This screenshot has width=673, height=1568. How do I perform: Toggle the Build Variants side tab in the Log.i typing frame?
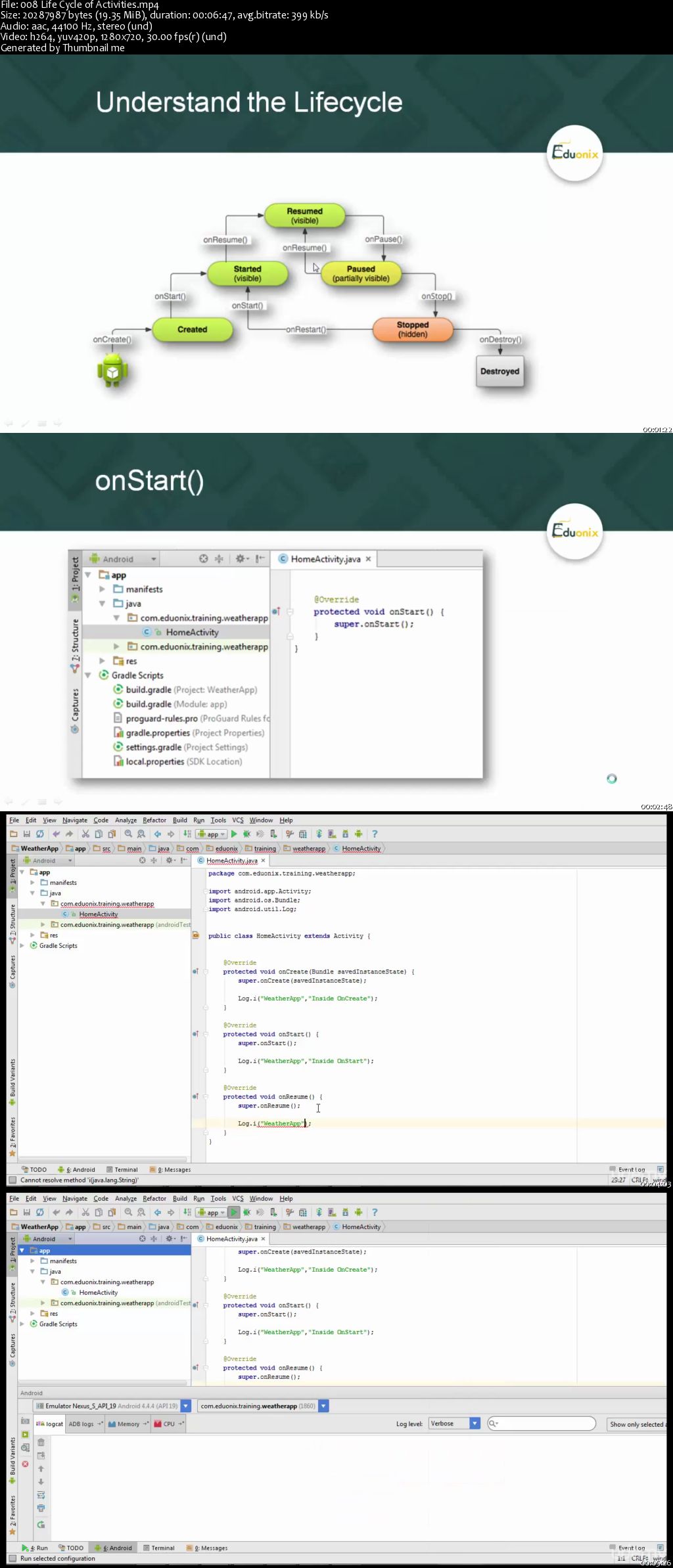point(12,1081)
